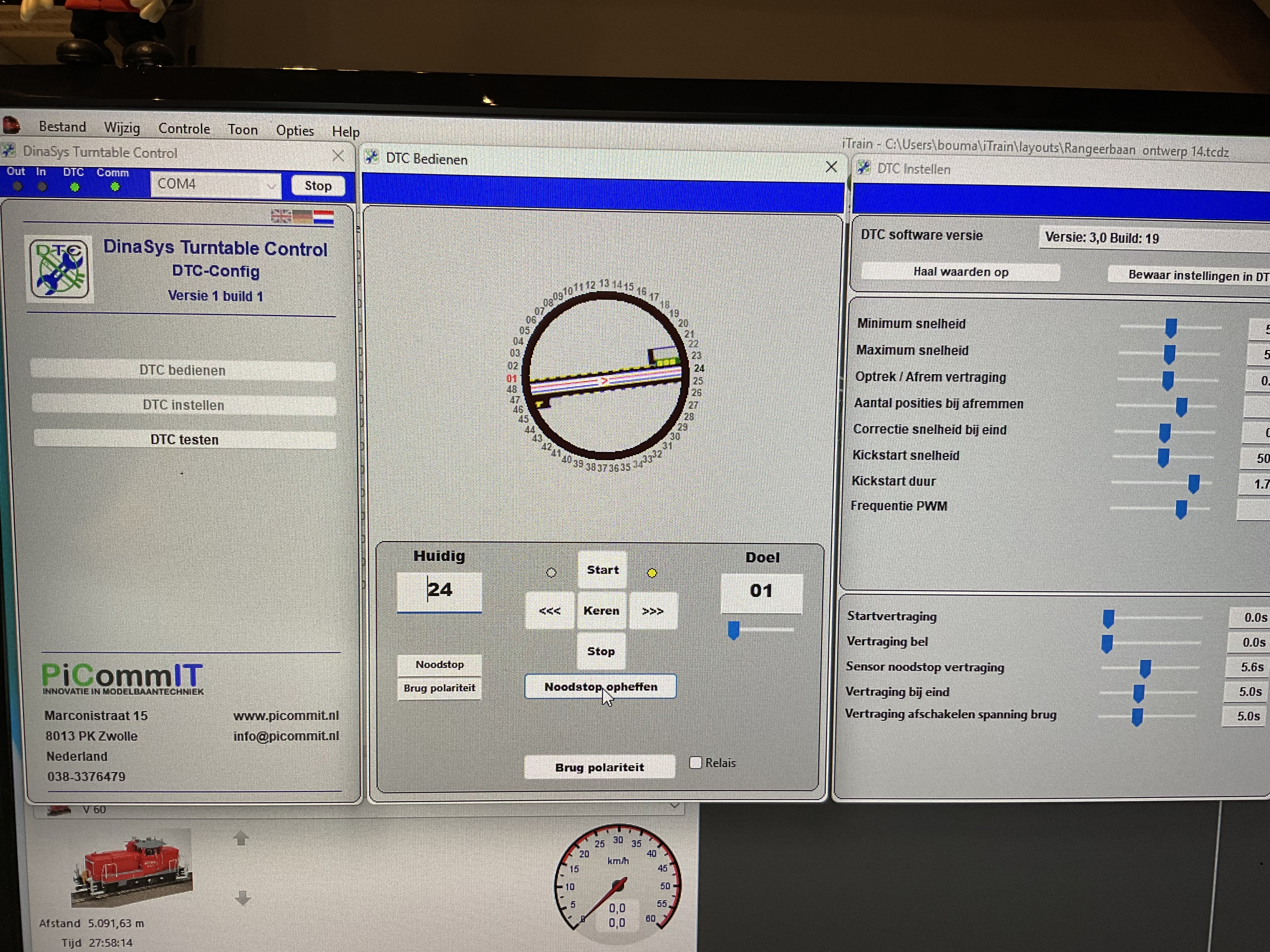Click the Aantal posities bij afremmen slider
1270x952 pixels.
[x=1166, y=406]
